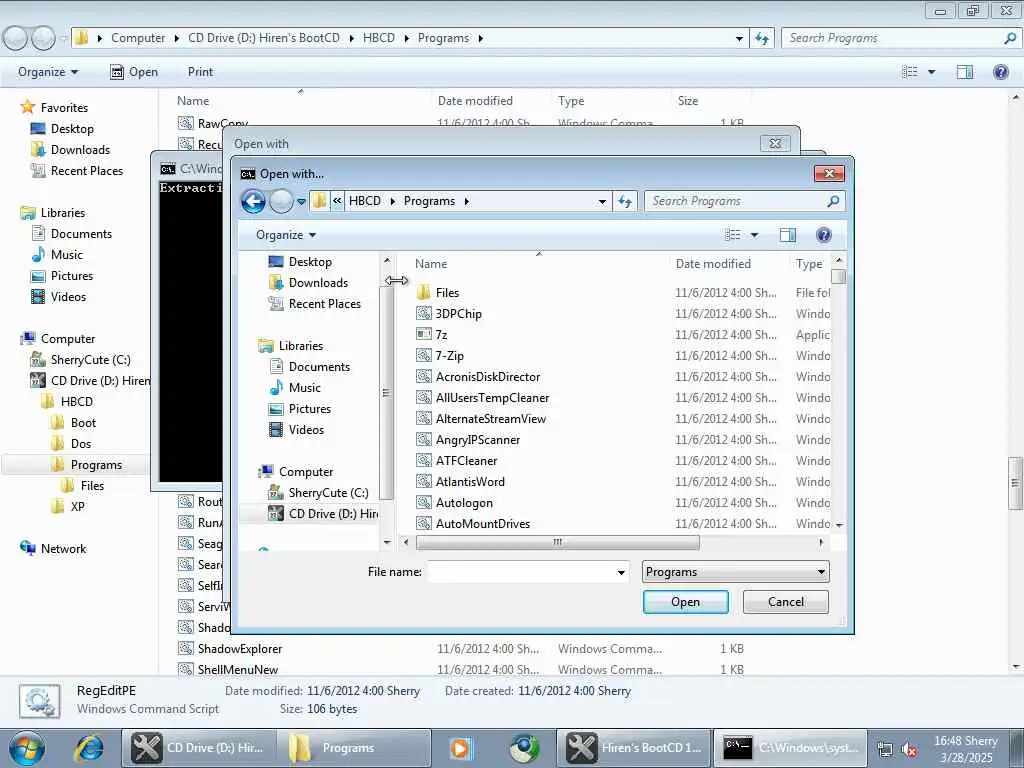
Task: Open Windows Media Player taskbar icon
Action: [x=460, y=748]
